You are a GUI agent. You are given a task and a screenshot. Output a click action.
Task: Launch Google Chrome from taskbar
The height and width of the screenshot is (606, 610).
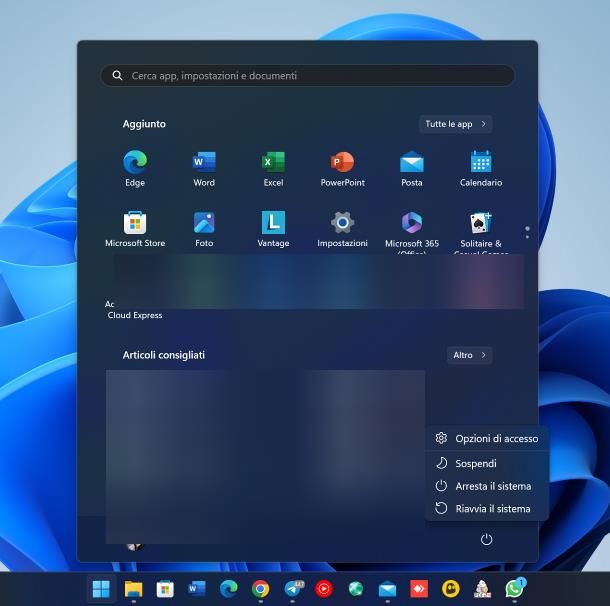[x=260, y=589]
